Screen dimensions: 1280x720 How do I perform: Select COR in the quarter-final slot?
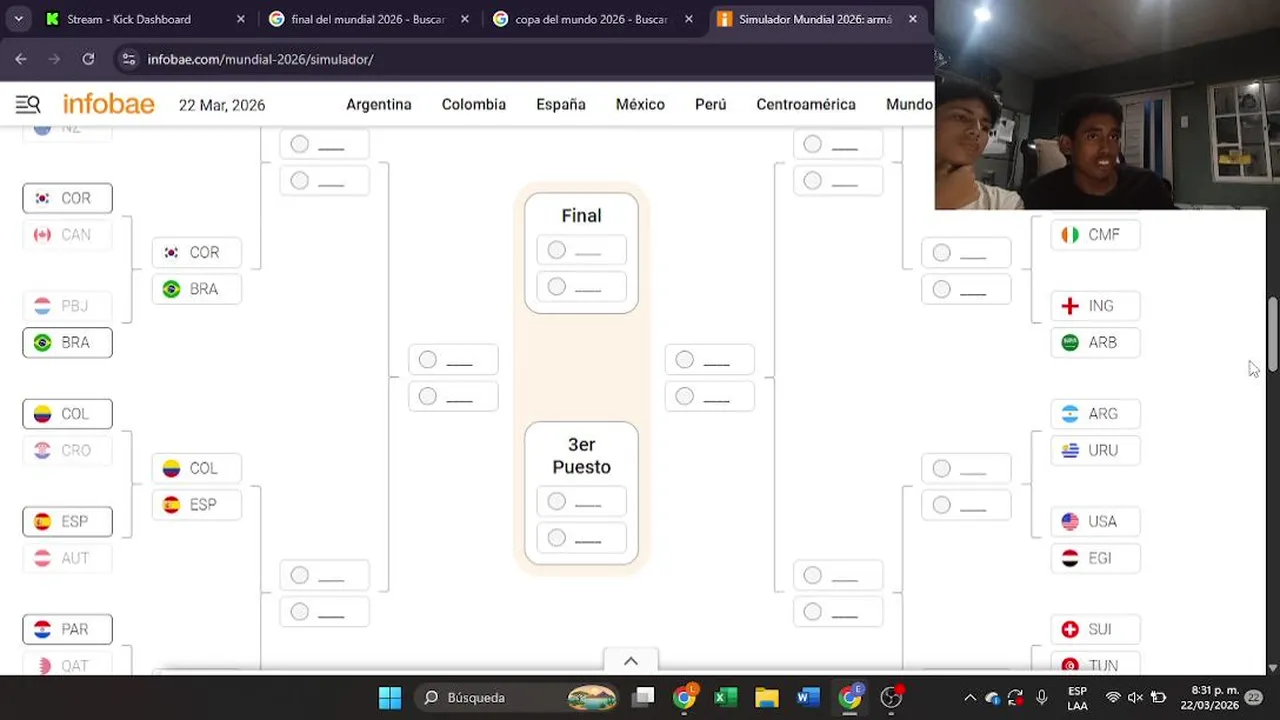pyautogui.click(x=197, y=253)
